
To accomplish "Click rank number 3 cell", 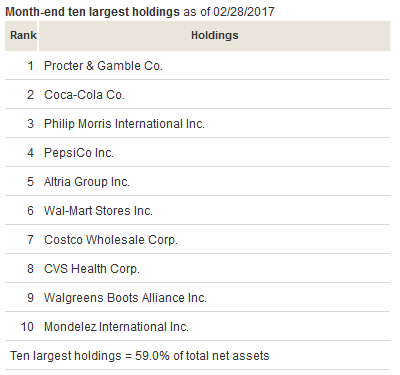I will click(x=30, y=124).
